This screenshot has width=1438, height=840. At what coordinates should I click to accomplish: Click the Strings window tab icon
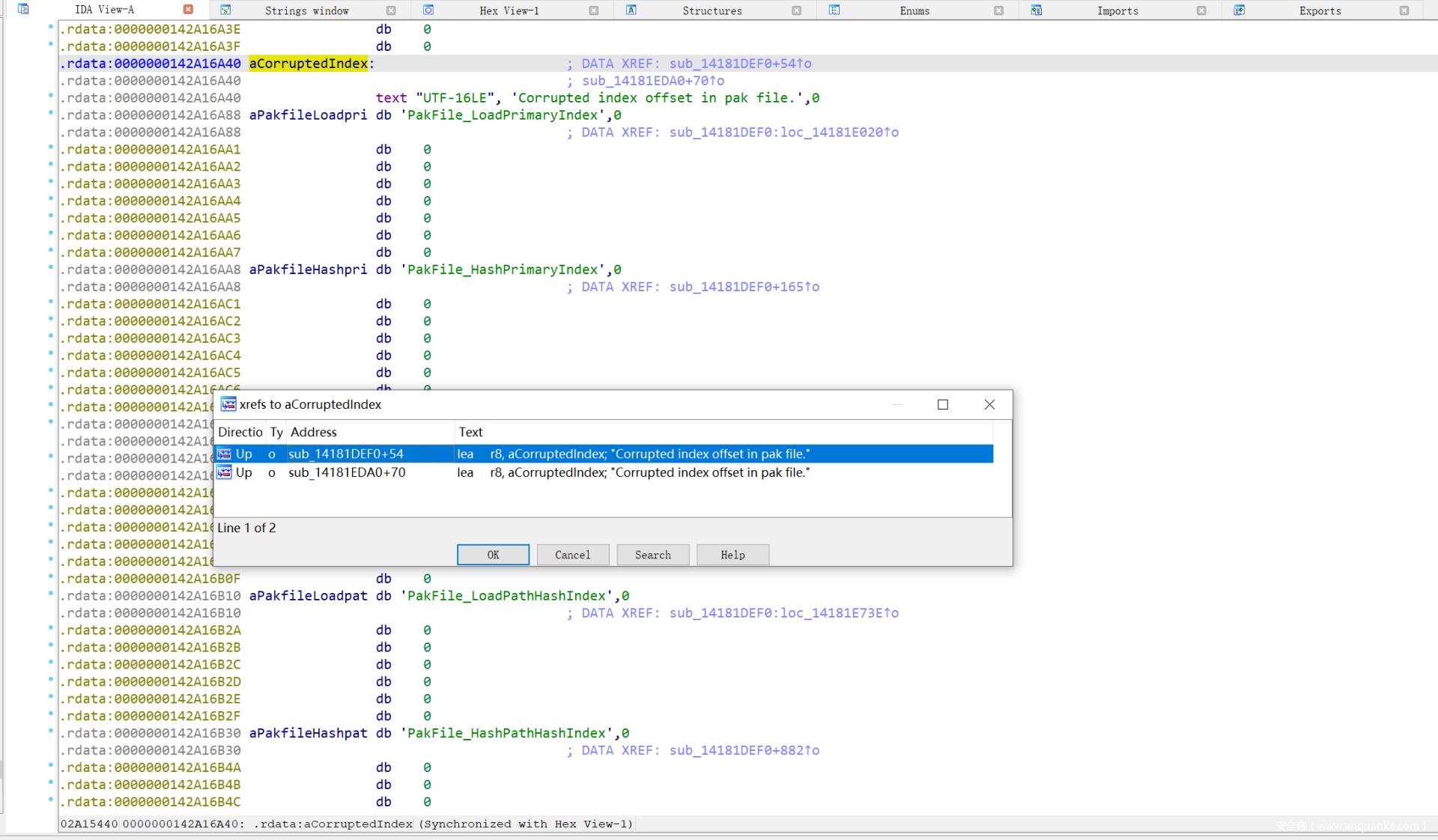(x=225, y=10)
